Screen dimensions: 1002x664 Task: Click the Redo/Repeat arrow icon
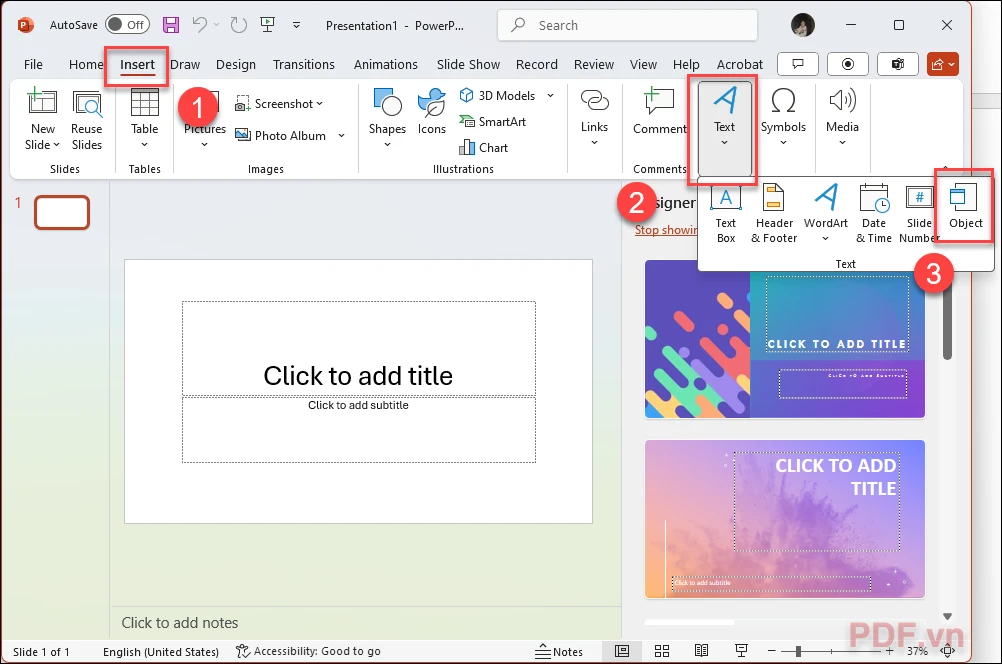[238, 25]
